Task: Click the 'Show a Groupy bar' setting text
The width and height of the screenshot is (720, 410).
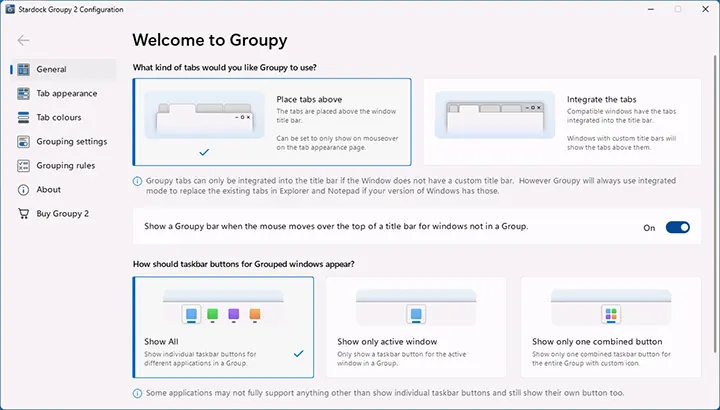Action: click(336, 226)
